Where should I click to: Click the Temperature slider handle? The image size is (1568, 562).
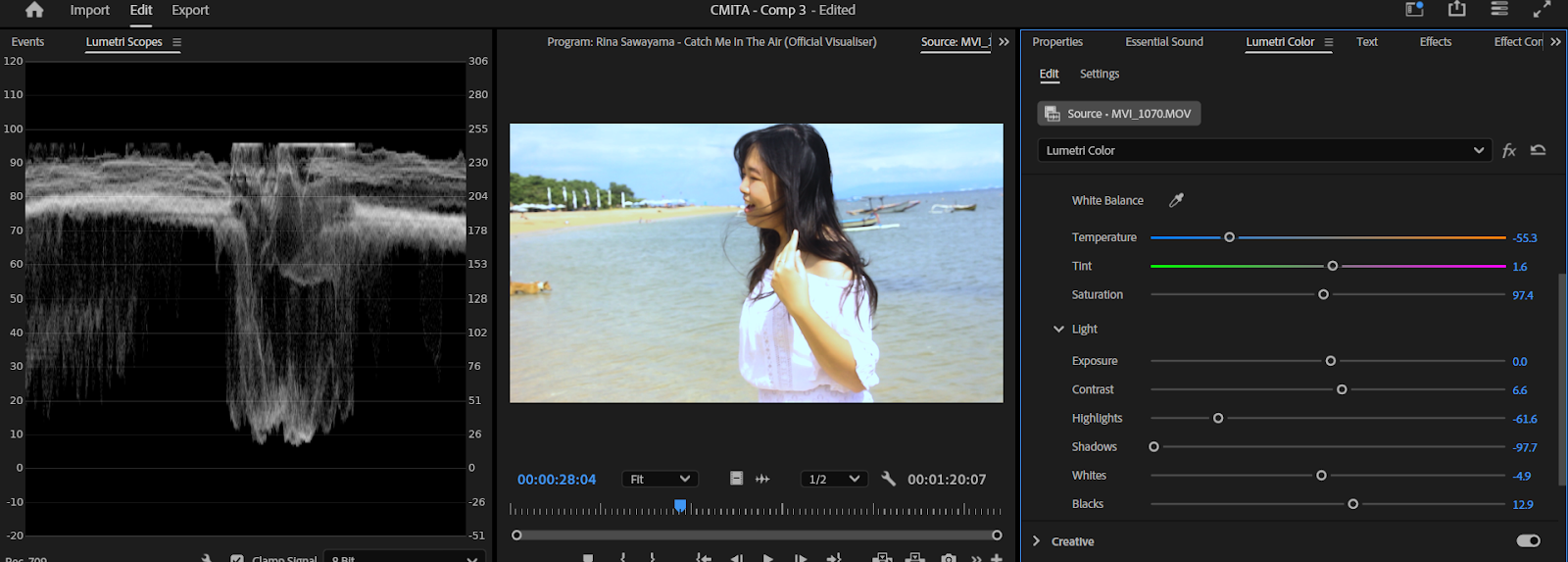[1229, 237]
